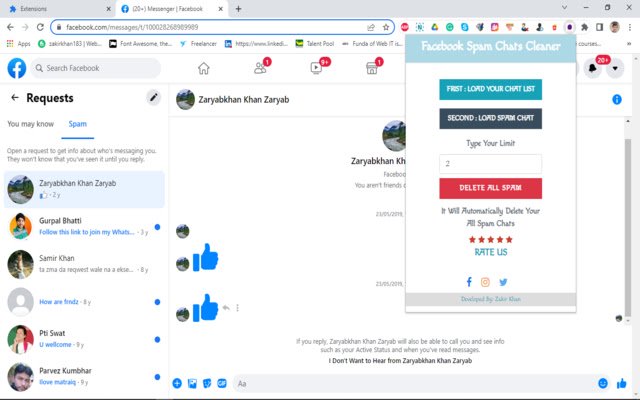Viewport: 640px width, 400px height.
Task: Click the Developed By Zakir Khan link
Action: point(491,299)
